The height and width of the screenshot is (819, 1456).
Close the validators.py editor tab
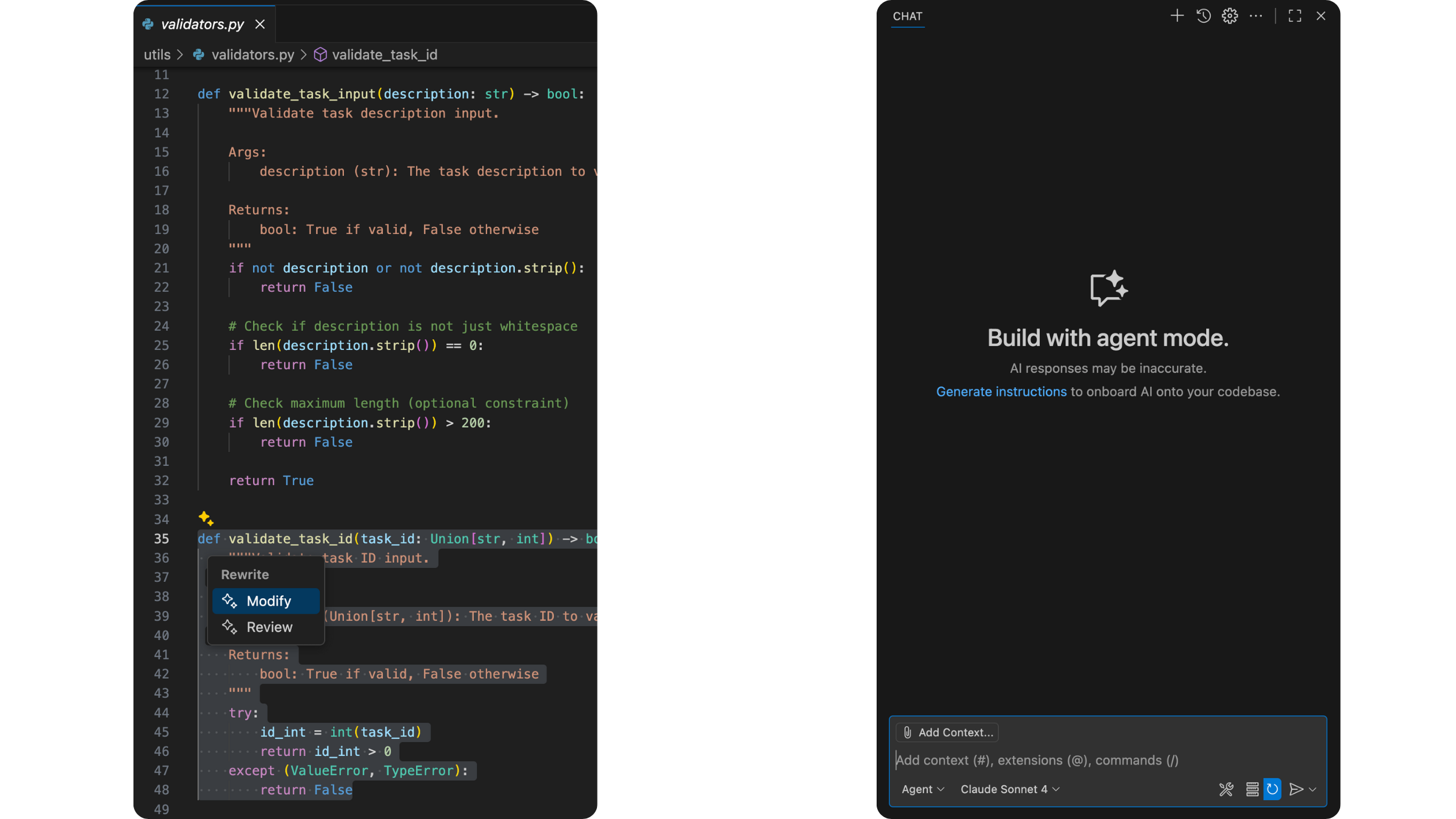pos(260,24)
